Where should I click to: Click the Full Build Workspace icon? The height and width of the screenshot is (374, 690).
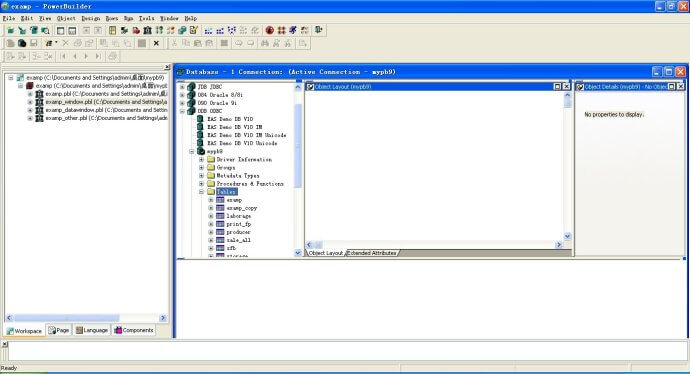[x=220, y=30]
